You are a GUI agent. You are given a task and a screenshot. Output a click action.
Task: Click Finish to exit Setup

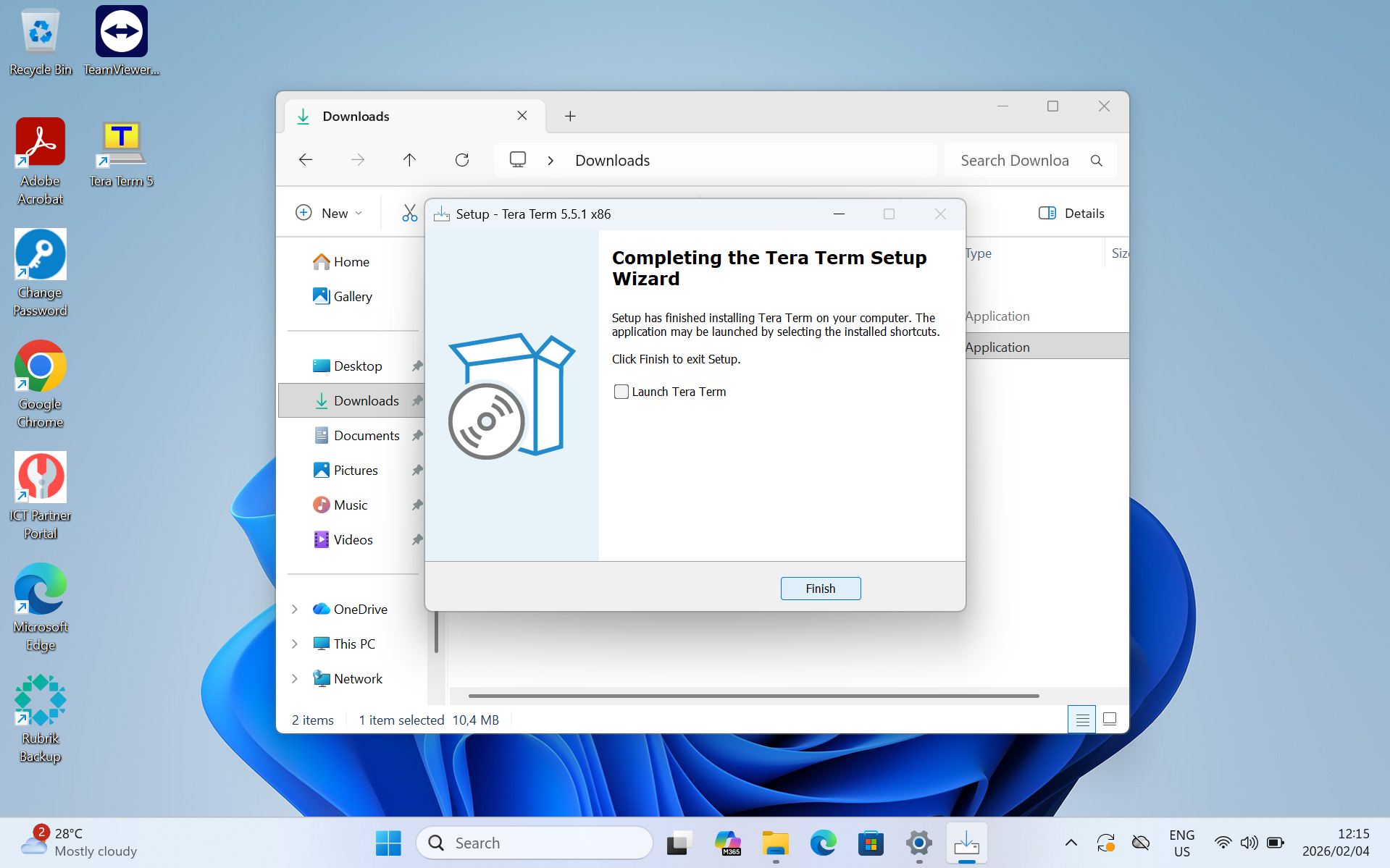(820, 589)
